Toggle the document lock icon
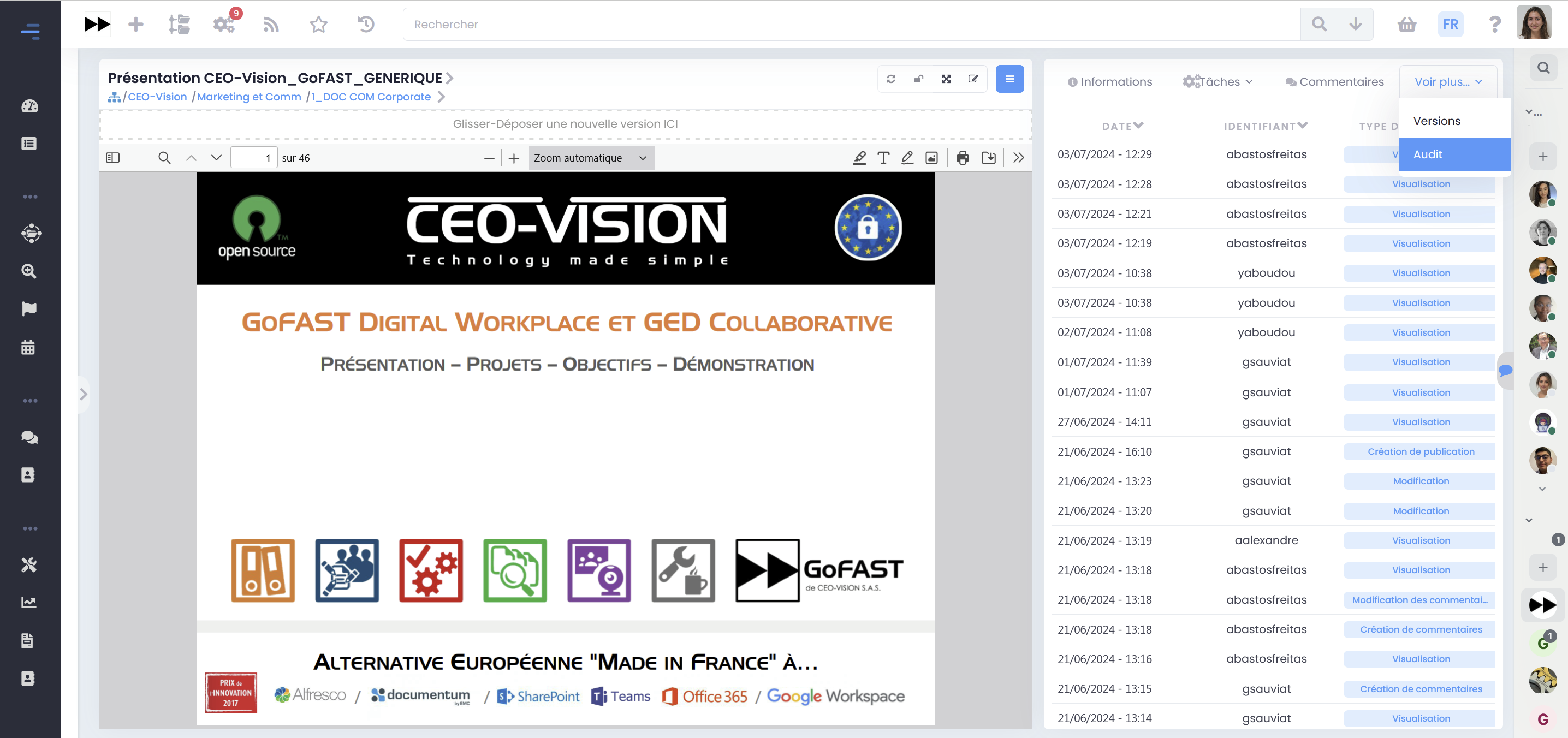Viewport: 1568px width, 738px height. (918, 79)
